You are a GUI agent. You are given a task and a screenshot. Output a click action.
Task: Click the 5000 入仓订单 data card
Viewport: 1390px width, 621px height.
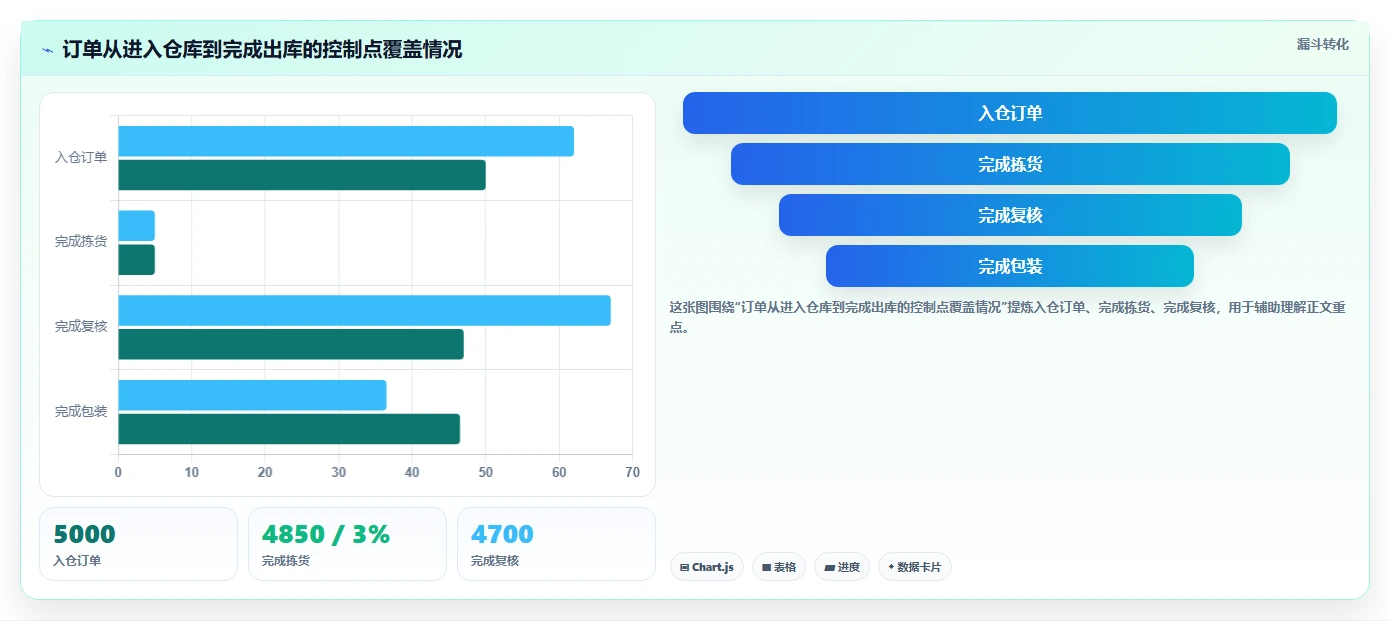tap(138, 544)
